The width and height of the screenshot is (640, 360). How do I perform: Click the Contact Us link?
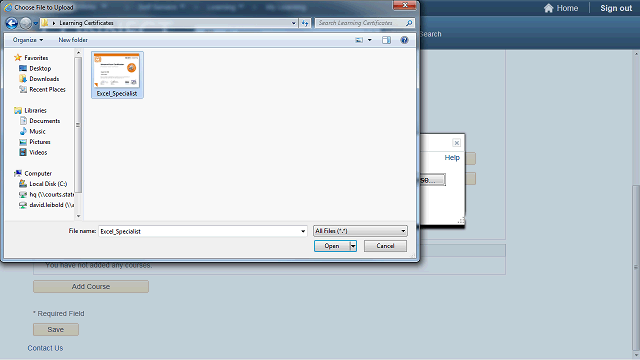tap(45, 348)
